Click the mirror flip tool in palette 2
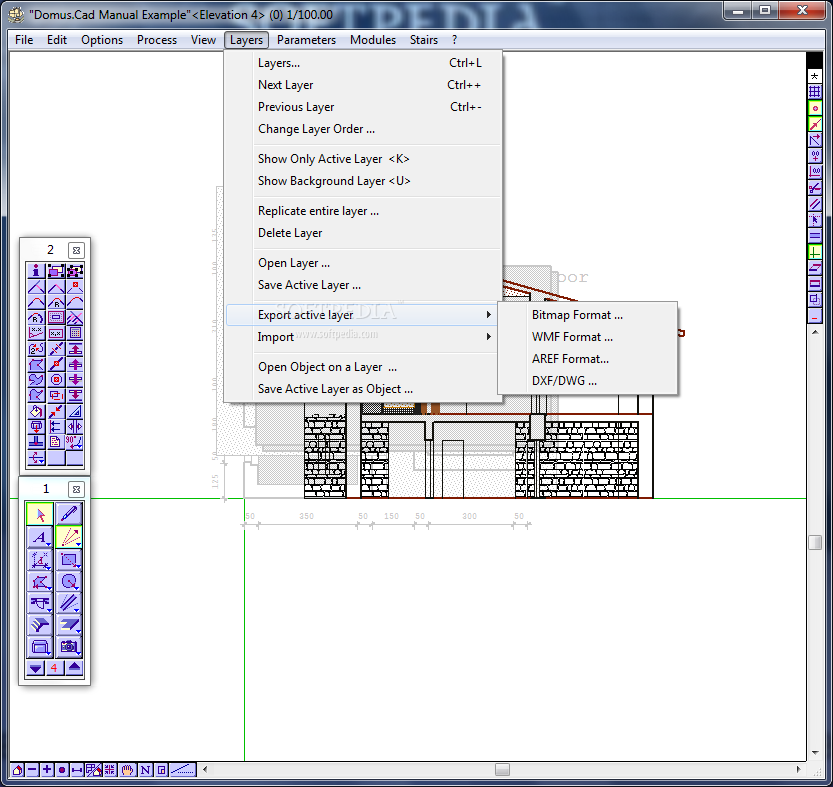 (x=75, y=427)
